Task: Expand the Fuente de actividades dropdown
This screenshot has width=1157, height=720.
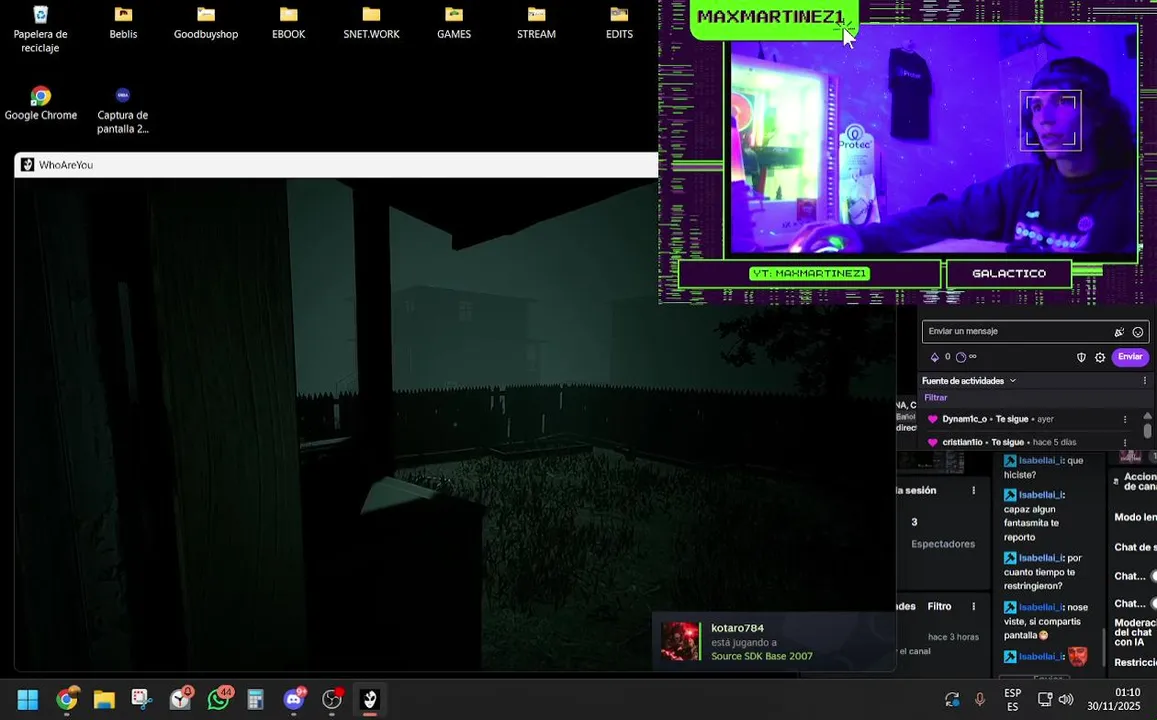Action: tap(969, 381)
